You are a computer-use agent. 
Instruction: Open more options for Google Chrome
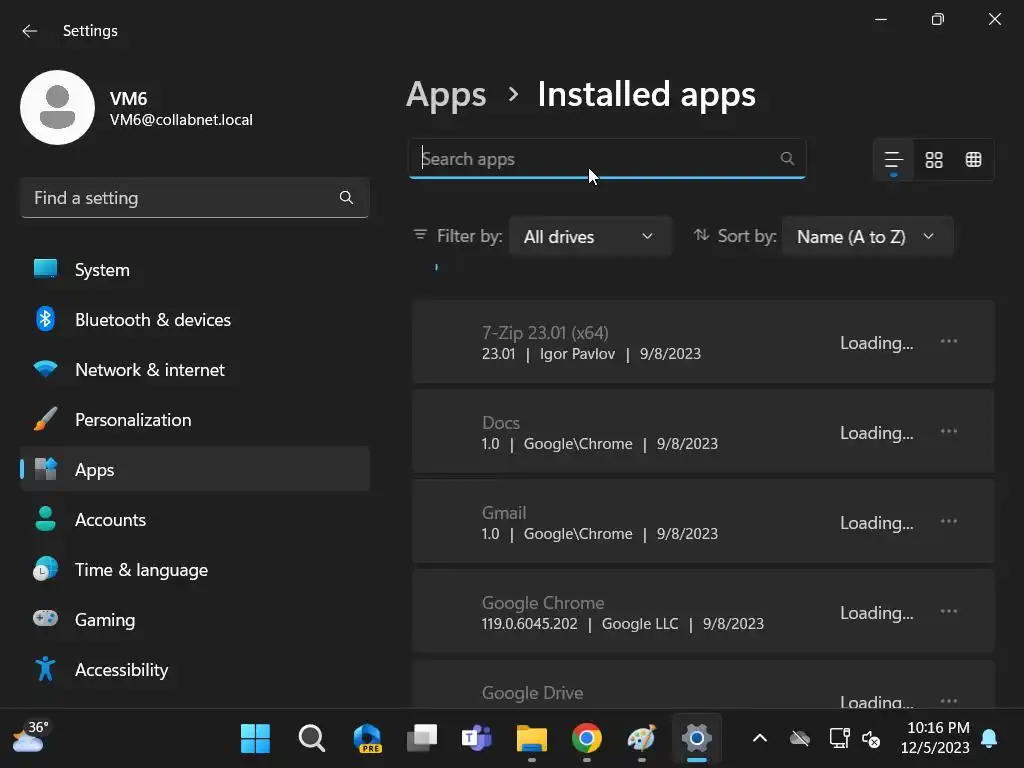point(948,611)
